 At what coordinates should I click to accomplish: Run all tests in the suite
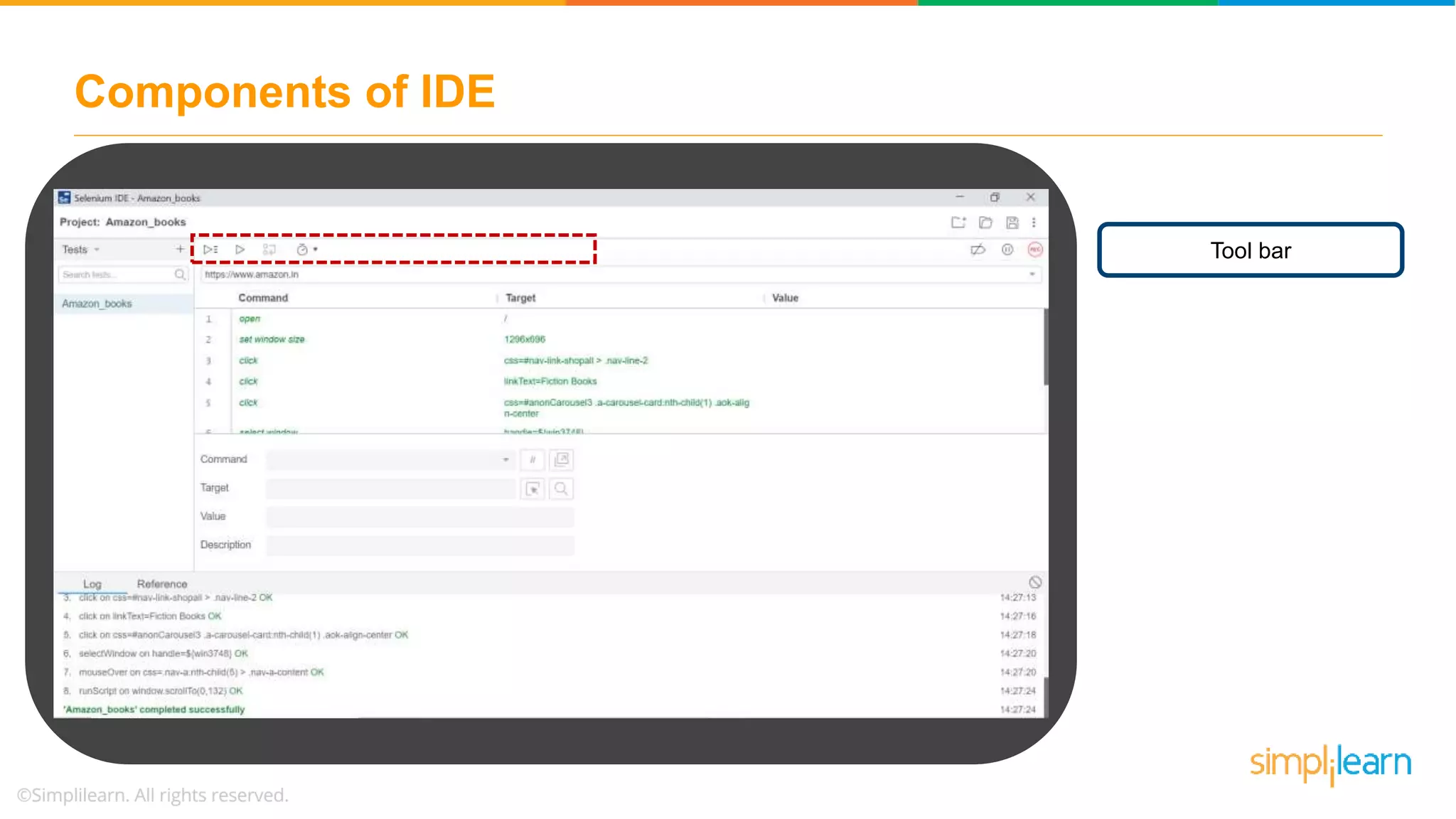click(x=210, y=250)
